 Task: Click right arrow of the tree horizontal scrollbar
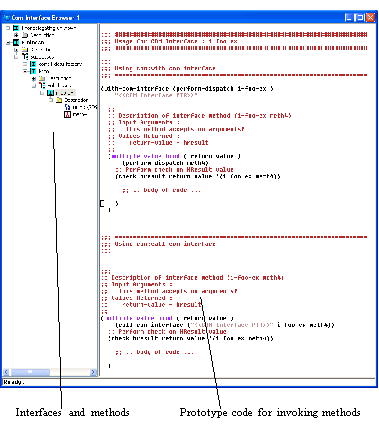[x=93, y=372]
